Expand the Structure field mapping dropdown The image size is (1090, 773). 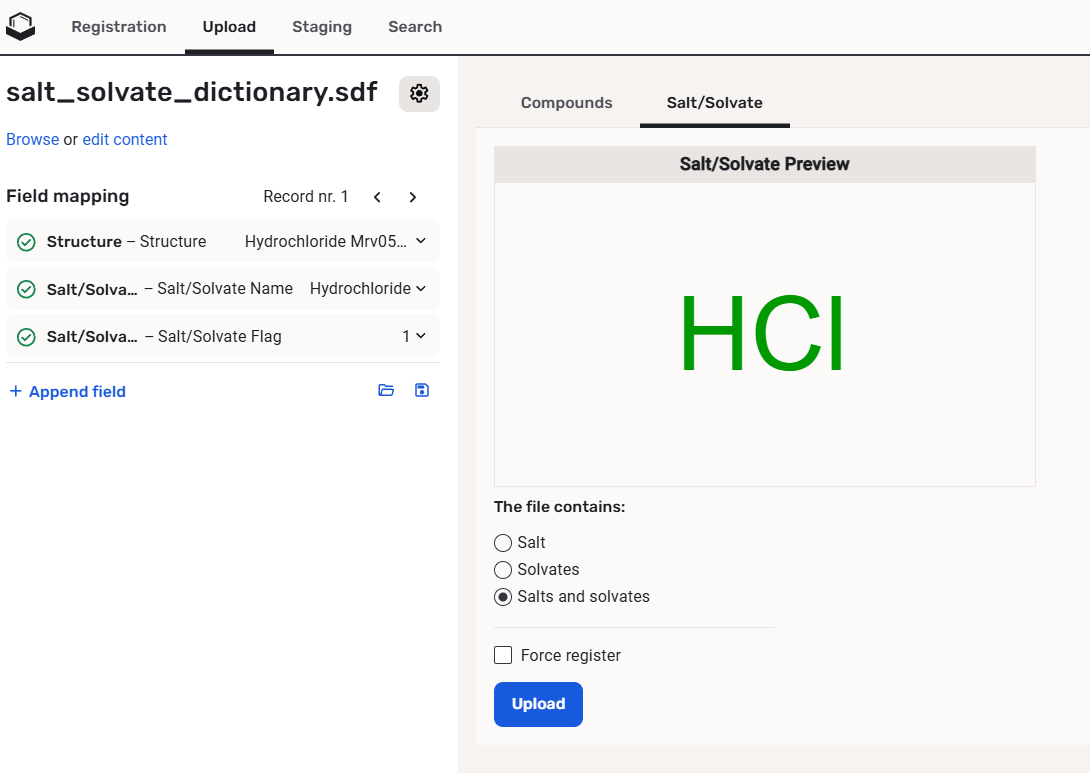(420, 241)
